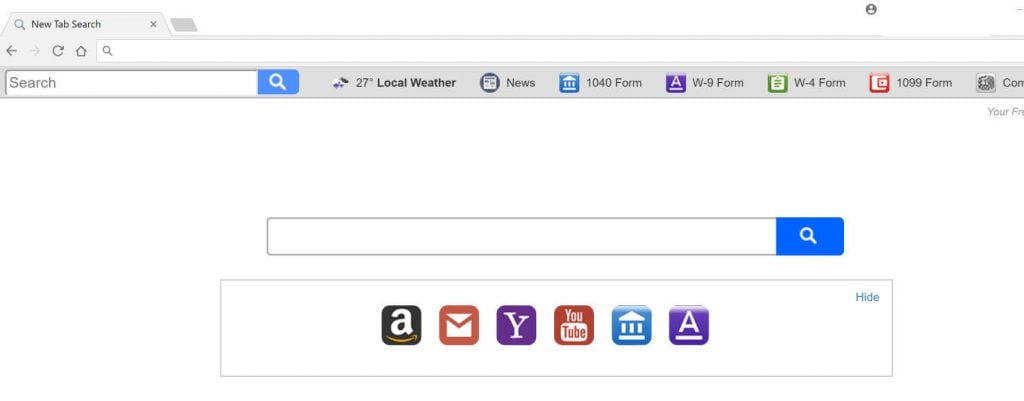1024x401 pixels.
Task: Open the Amazon shortcut icon
Action: [401, 325]
